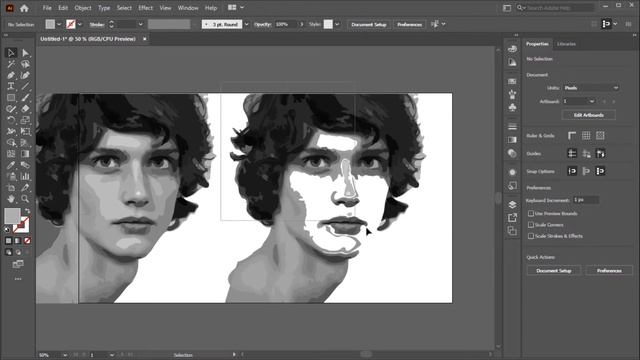This screenshot has width=640, height=360.
Task: Open the Object menu
Action: click(x=83, y=8)
